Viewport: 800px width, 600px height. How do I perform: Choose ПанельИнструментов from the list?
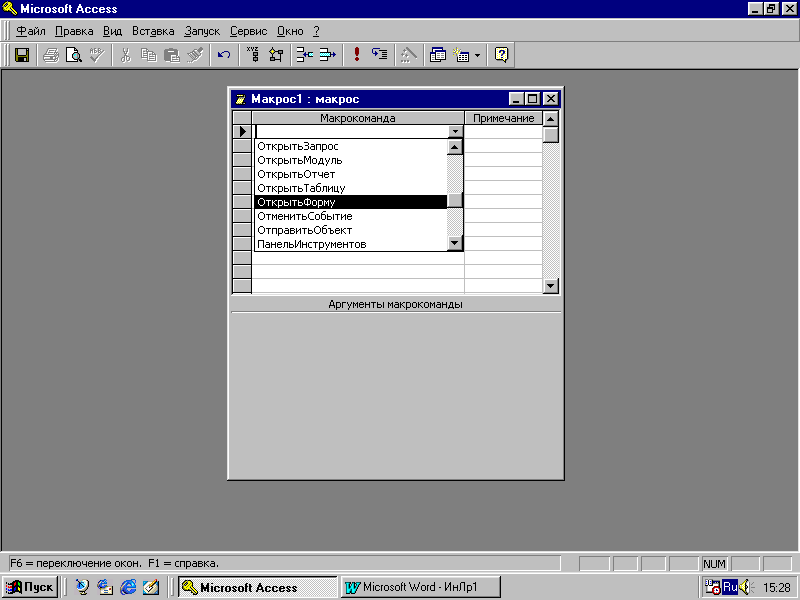pos(351,244)
